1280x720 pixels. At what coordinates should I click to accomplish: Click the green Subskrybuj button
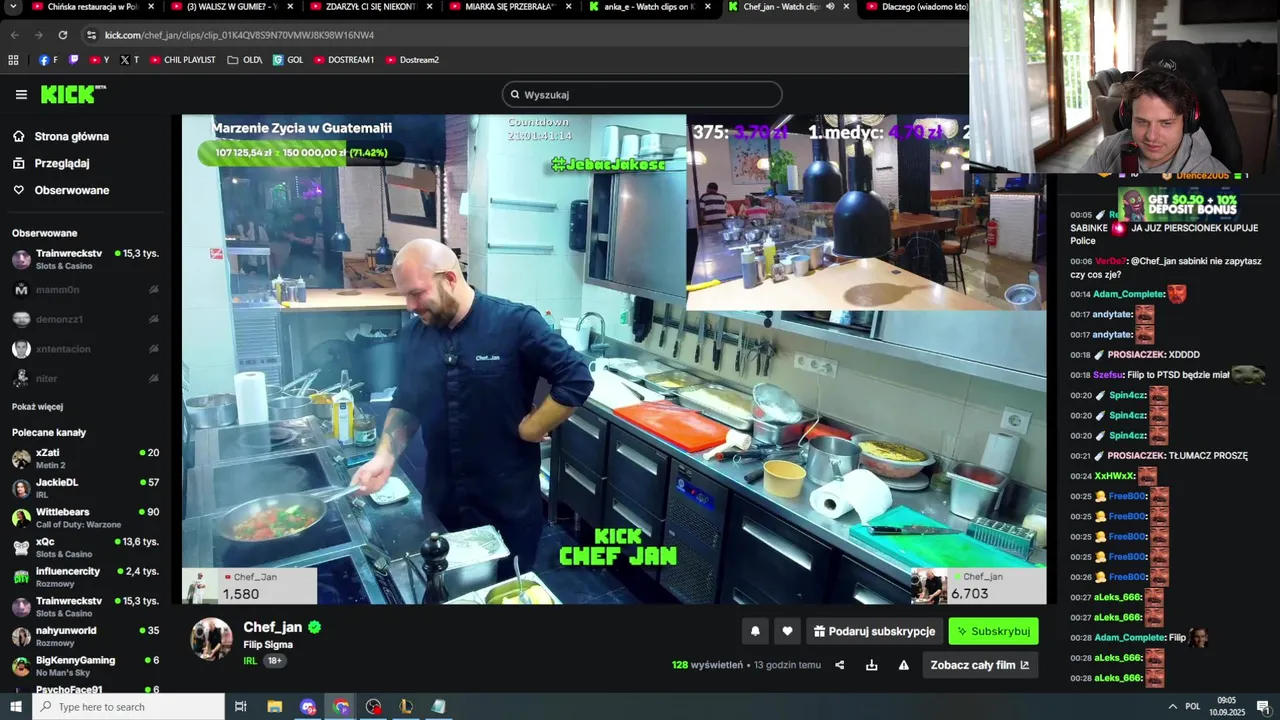993,631
